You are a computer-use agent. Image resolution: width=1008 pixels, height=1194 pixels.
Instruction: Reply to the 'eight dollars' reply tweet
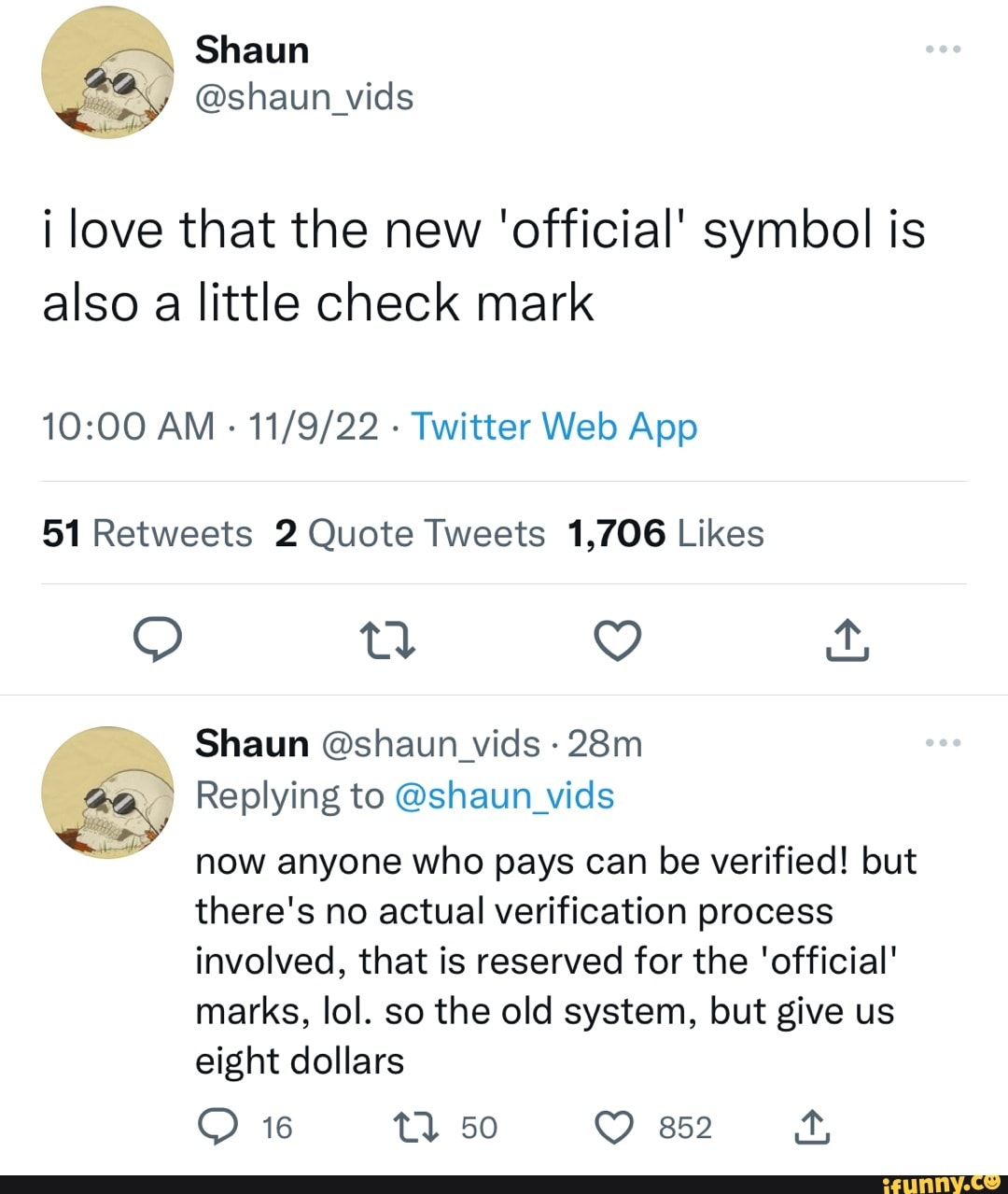point(219,1126)
